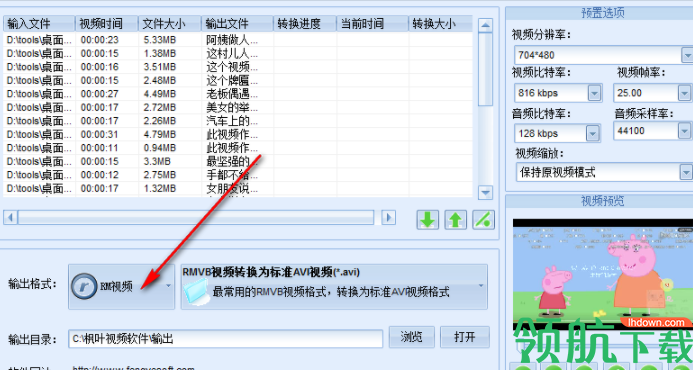Click the Peppa Pig video preview

602,273
